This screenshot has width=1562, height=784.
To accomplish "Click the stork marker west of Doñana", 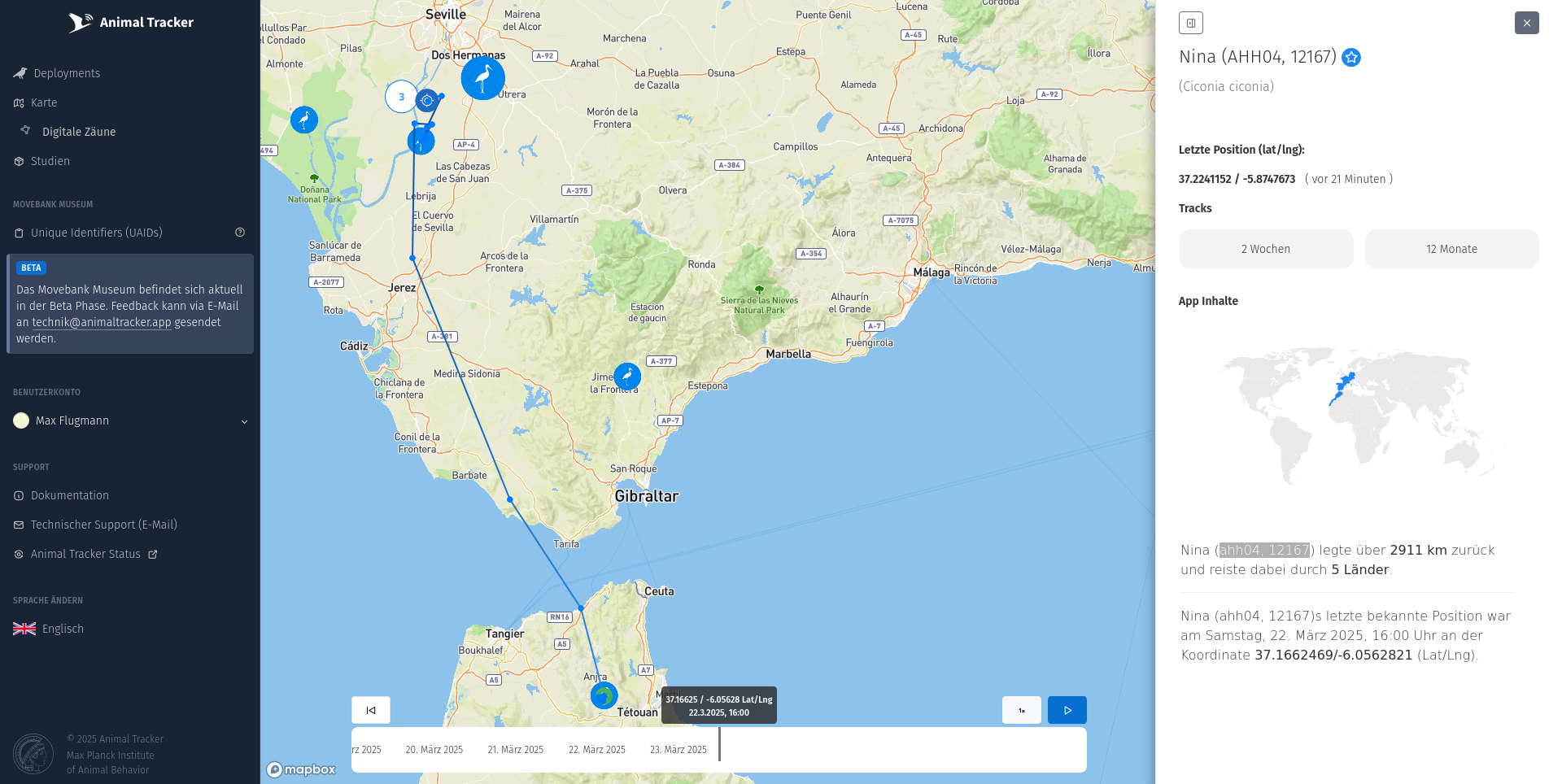I will point(304,120).
